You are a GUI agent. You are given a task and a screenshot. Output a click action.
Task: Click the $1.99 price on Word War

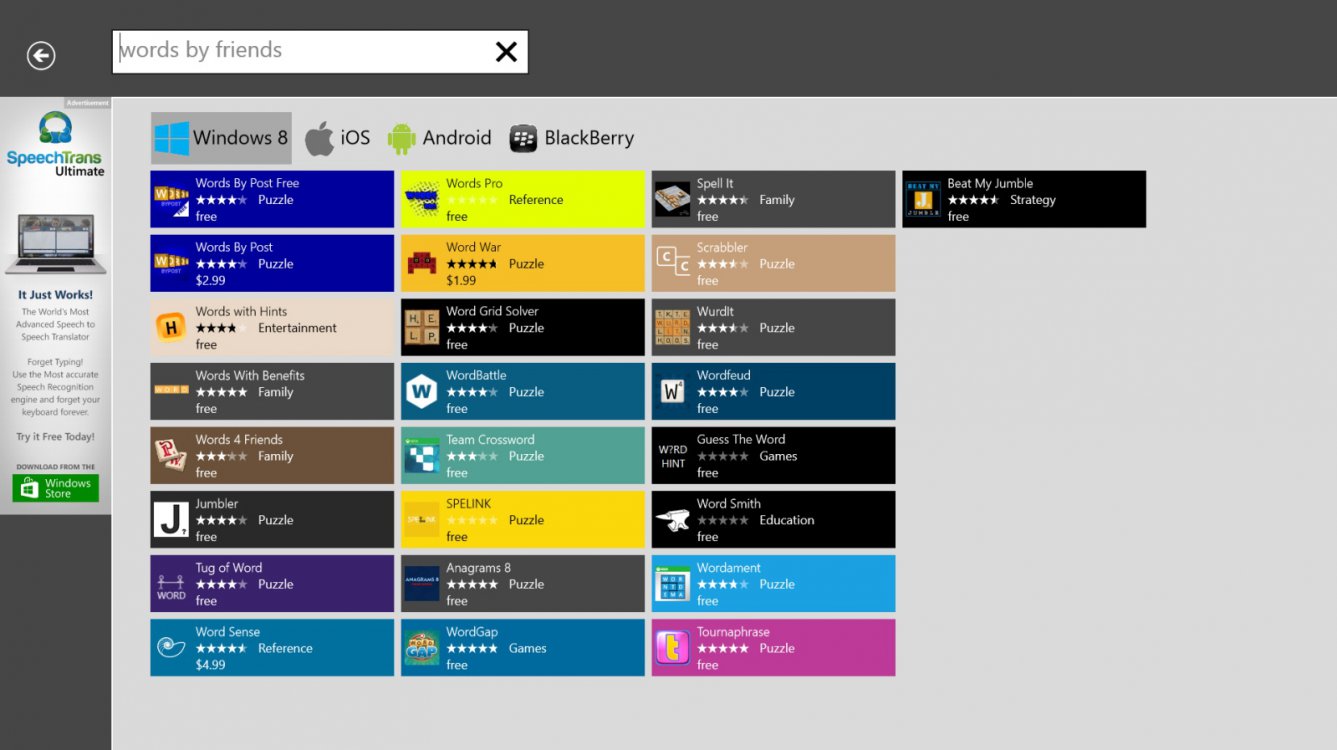[461, 280]
